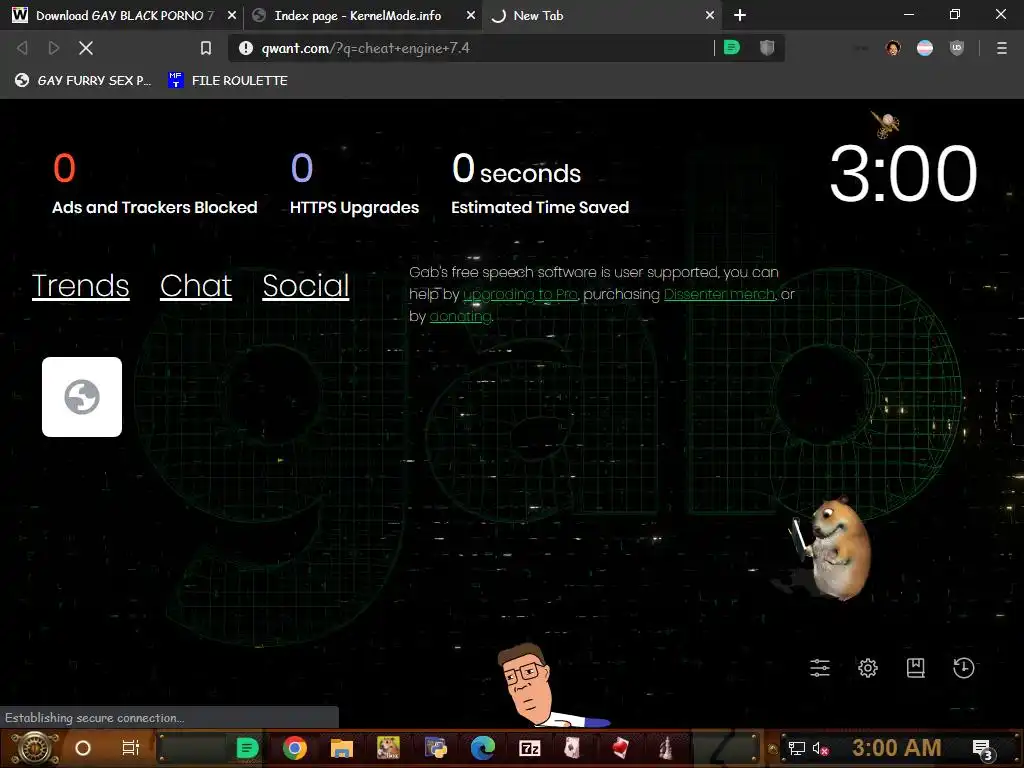Open settings gear icon on new tab page

[868, 667]
